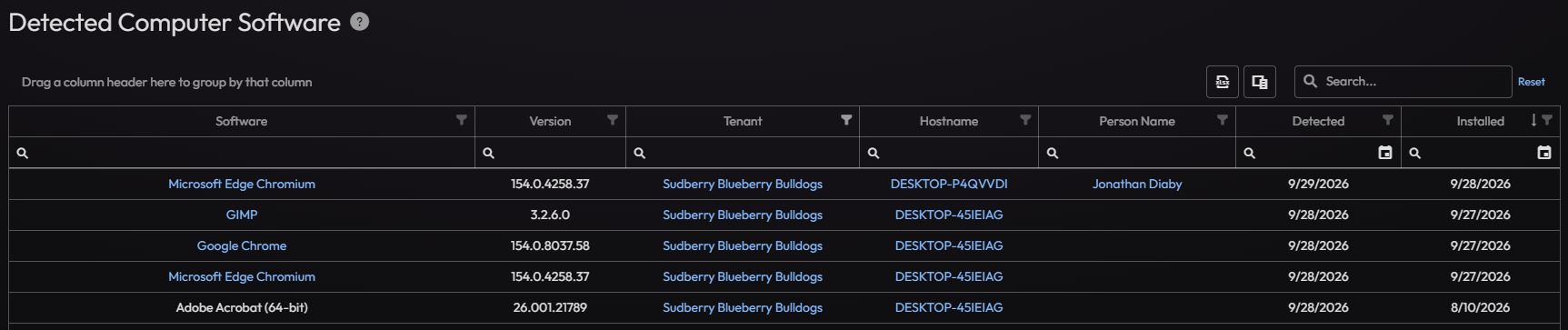Select version 154.0.8037.58 cell
Screen dimensions: 1568x330
click(x=550, y=245)
